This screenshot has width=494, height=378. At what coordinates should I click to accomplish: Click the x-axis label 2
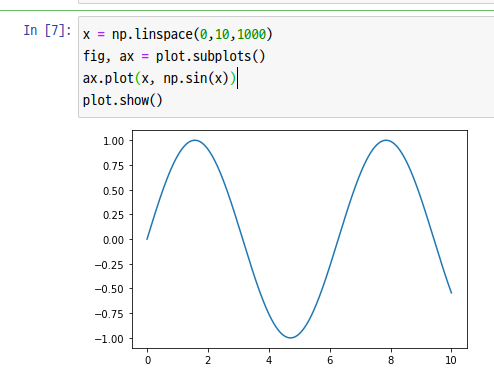pyautogui.click(x=208, y=360)
